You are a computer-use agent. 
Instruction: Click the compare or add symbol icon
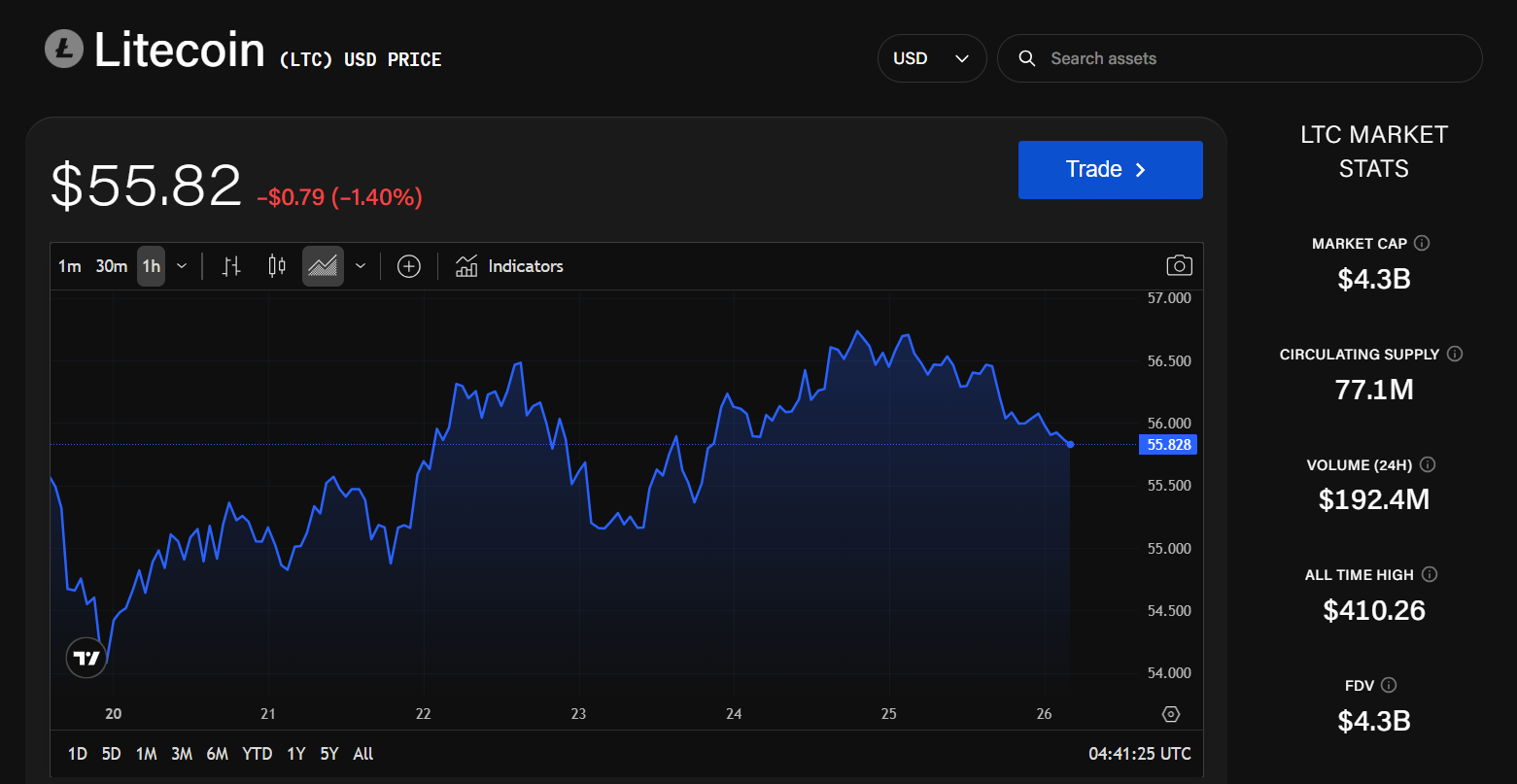[409, 266]
